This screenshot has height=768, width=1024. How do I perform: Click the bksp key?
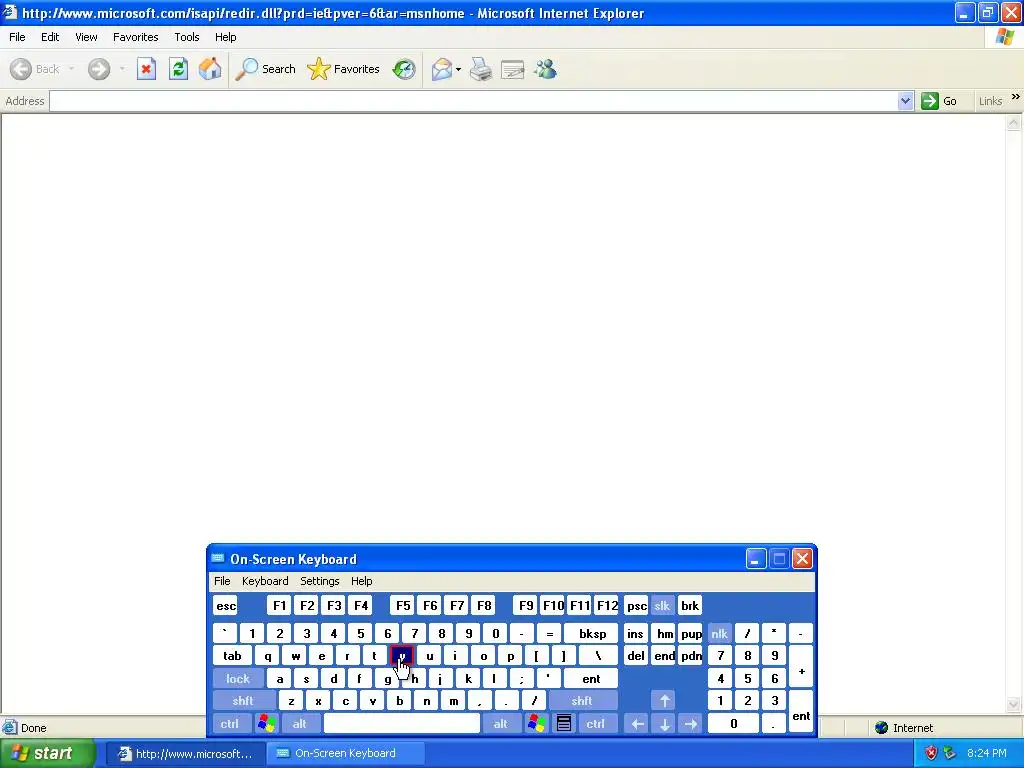592,633
